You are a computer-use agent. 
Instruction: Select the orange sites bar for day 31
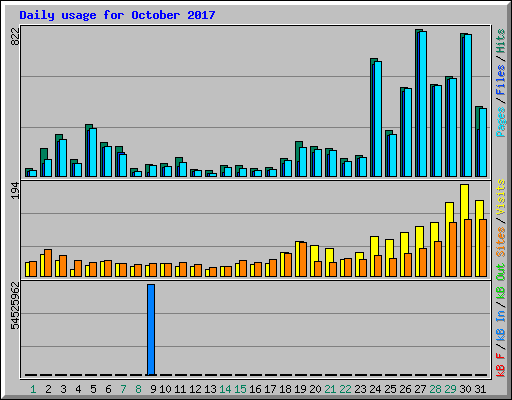[x=483, y=248]
